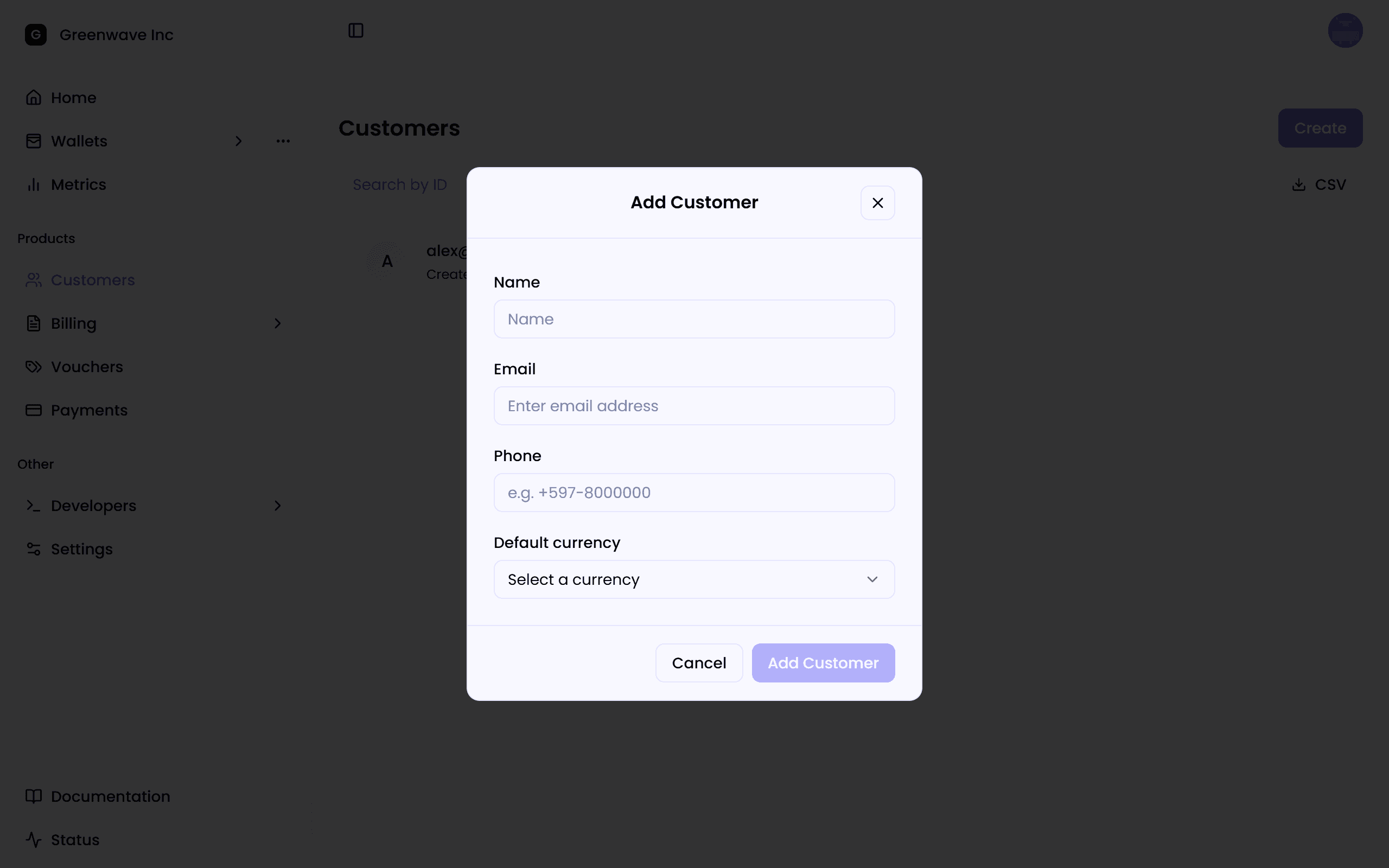This screenshot has width=1389, height=868.
Task: Download customers as CSV
Action: [1318, 185]
